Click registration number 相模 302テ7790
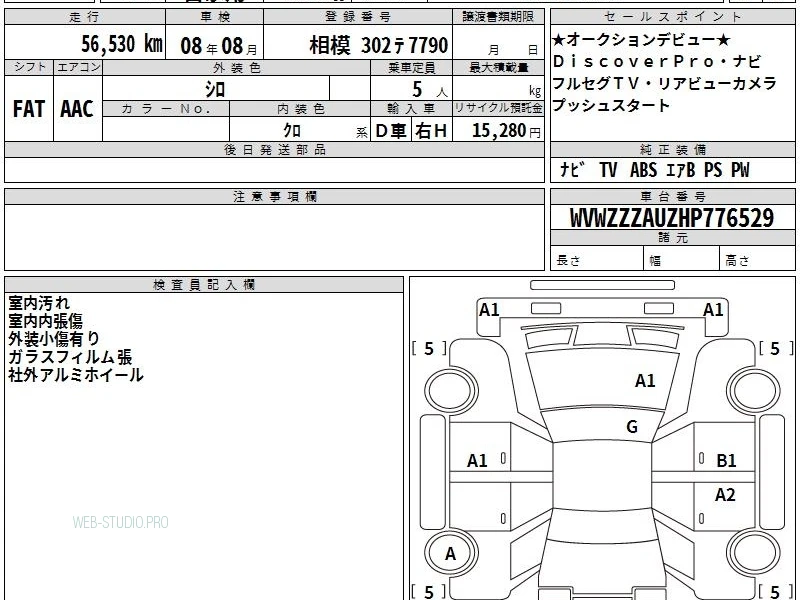This screenshot has width=800, height=600. (x=379, y=45)
